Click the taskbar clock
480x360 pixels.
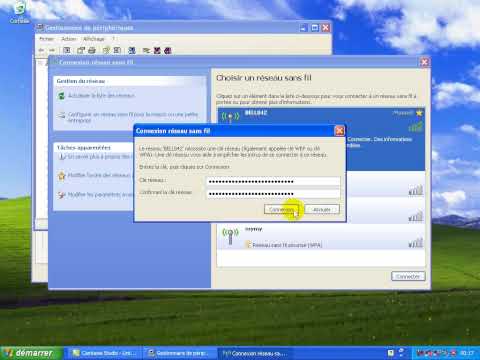467,353
